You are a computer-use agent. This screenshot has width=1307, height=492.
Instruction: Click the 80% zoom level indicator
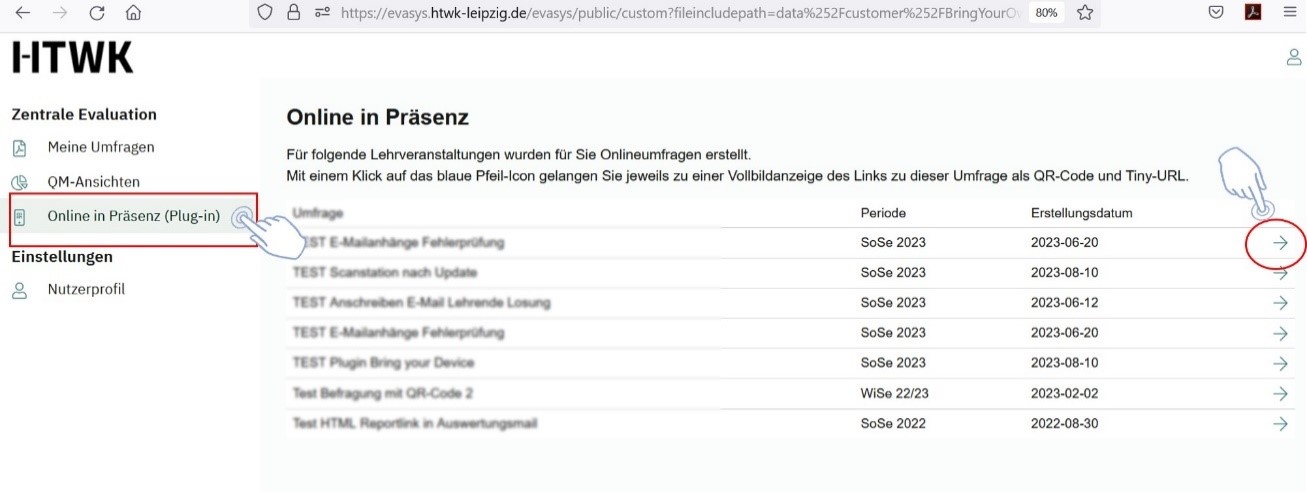pos(1046,13)
